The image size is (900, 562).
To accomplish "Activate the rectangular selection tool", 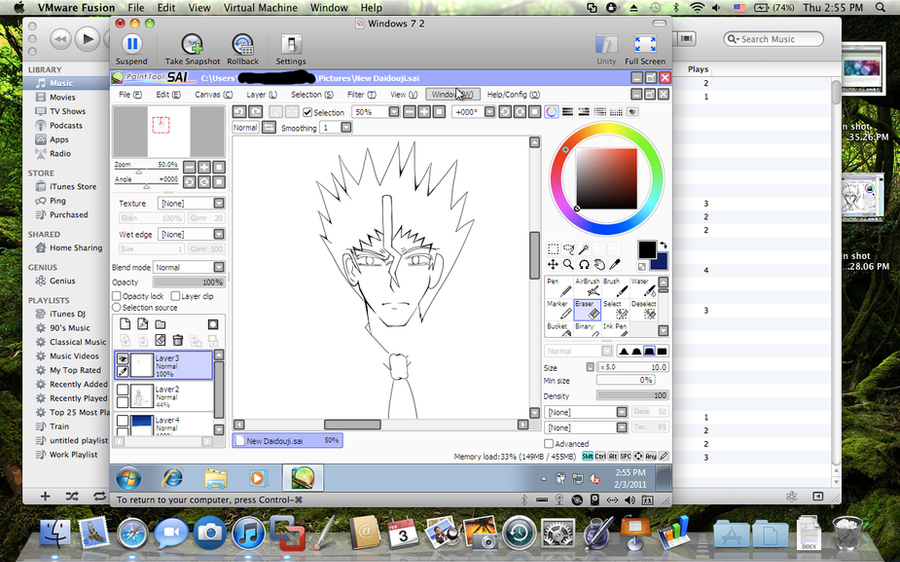I will [x=553, y=249].
